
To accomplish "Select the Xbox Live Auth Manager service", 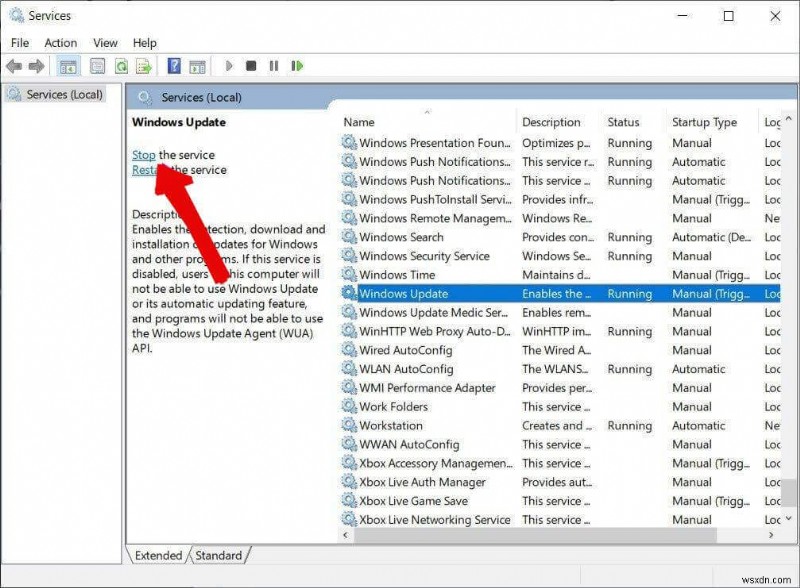I will tap(420, 482).
